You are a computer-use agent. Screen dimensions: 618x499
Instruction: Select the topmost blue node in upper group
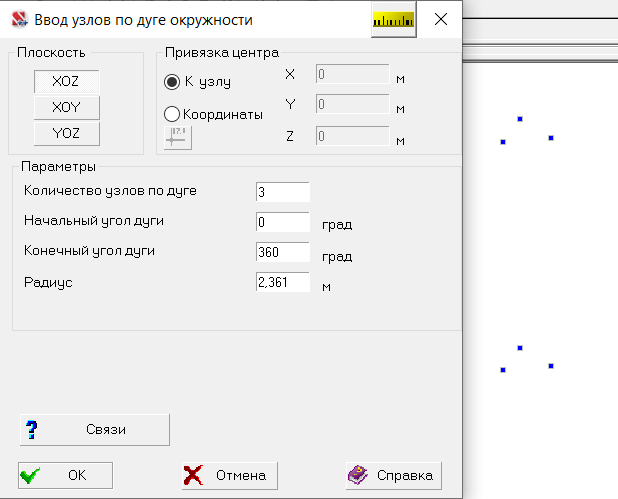coord(520,119)
